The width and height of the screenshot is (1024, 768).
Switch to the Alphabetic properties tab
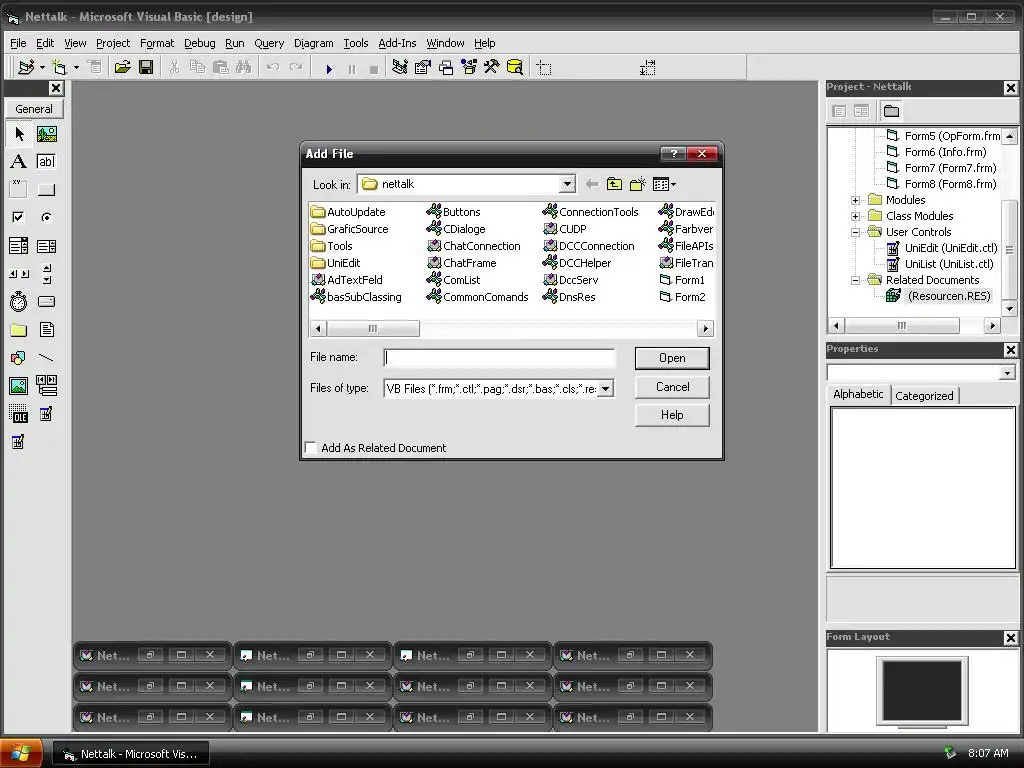click(858, 394)
